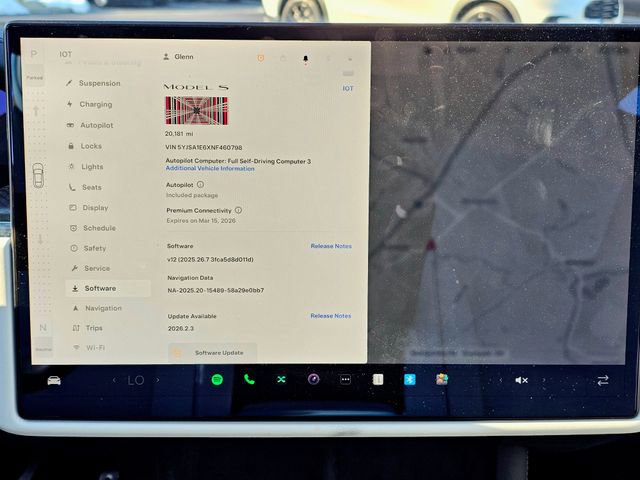Tap the 20,181 mi odometer reading
The width and height of the screenshot is (640, 480).
179,134
